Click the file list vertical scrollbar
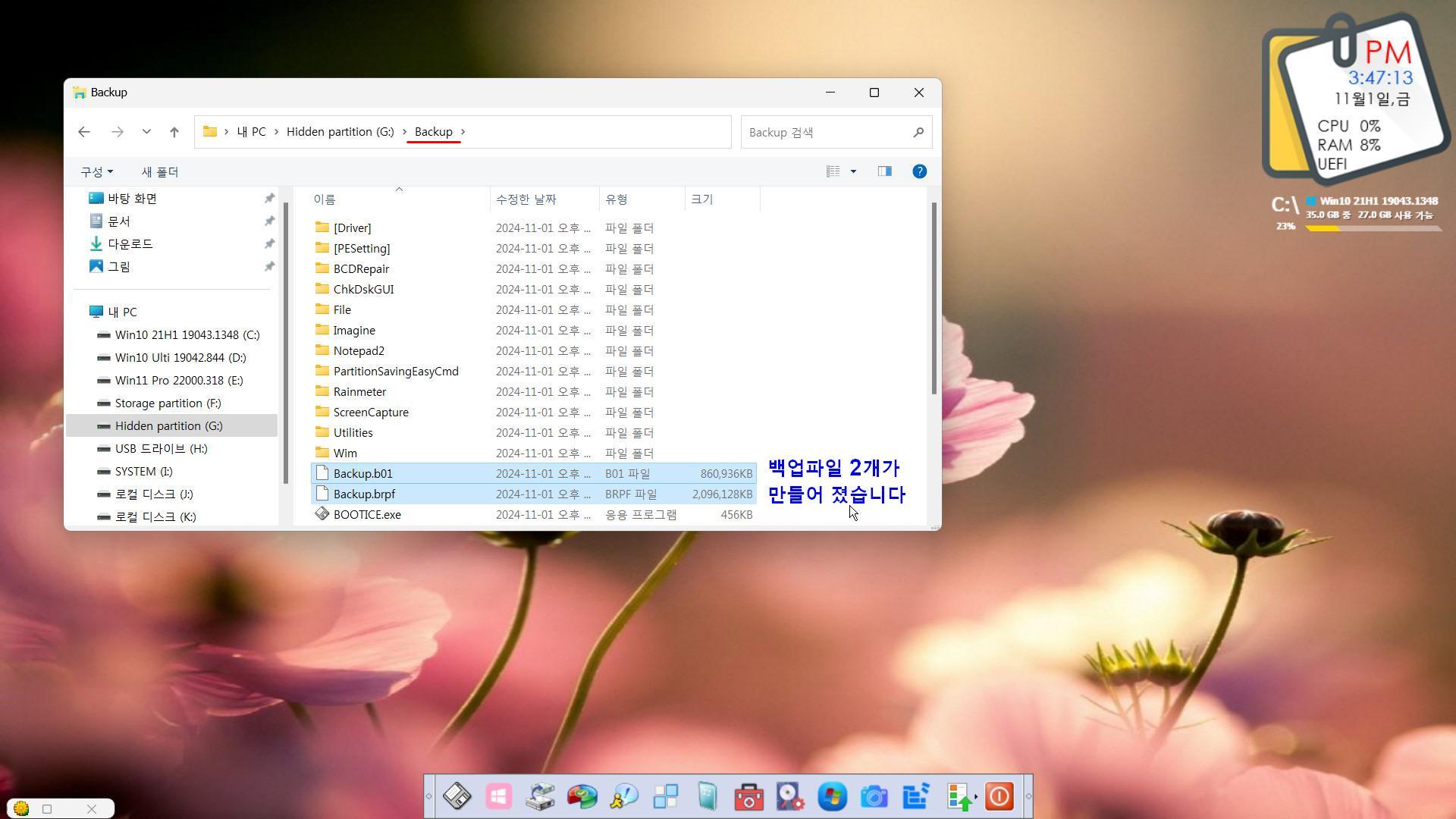This screenshot has width=1456, height=819. 934,298
